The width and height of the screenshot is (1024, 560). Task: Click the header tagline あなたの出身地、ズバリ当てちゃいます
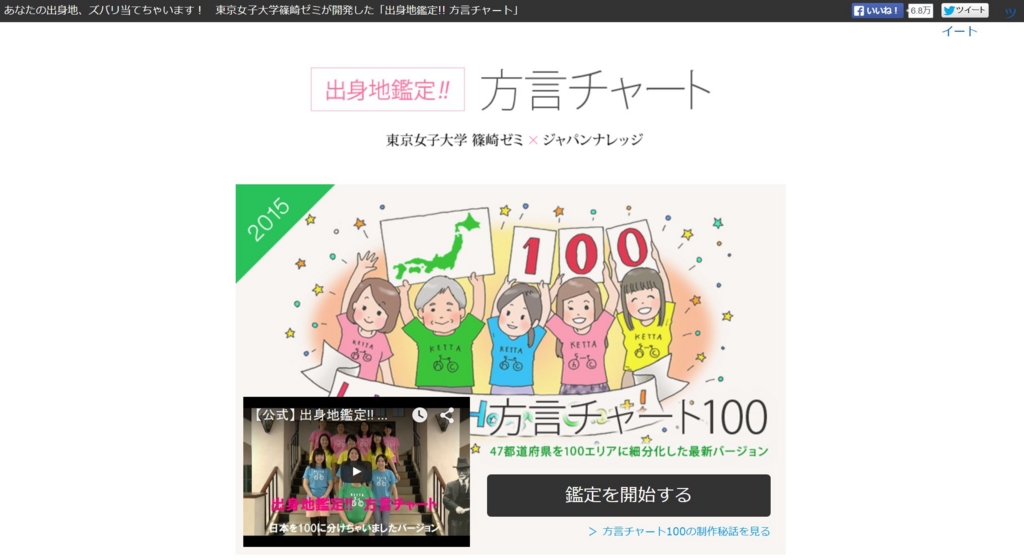tap(104, 10)
